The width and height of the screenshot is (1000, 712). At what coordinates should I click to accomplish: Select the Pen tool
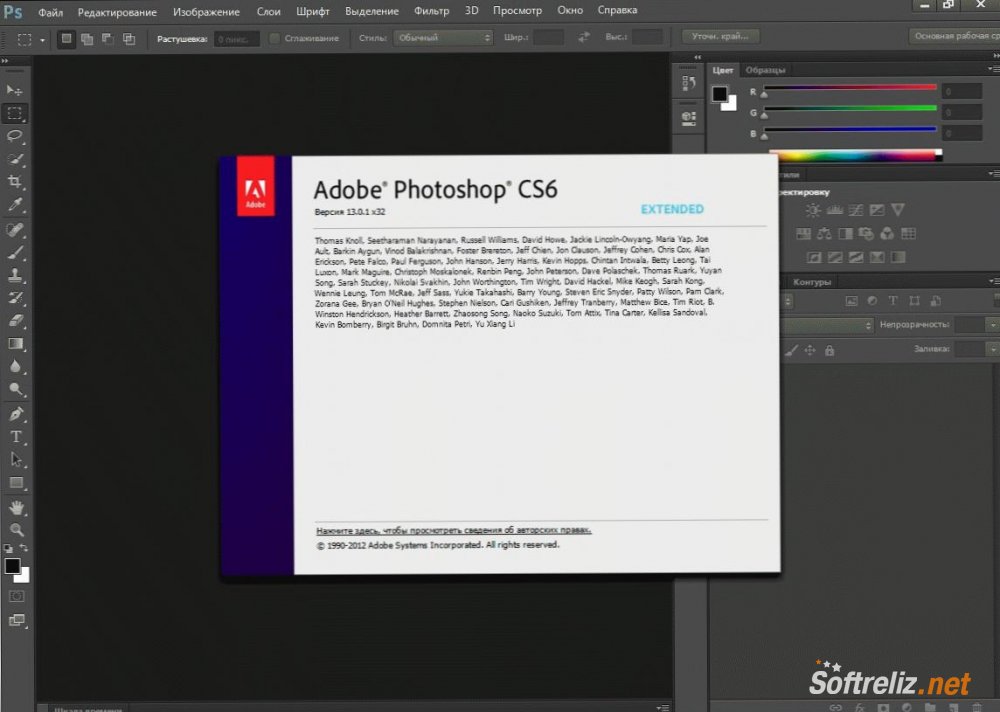coord(16,414)
